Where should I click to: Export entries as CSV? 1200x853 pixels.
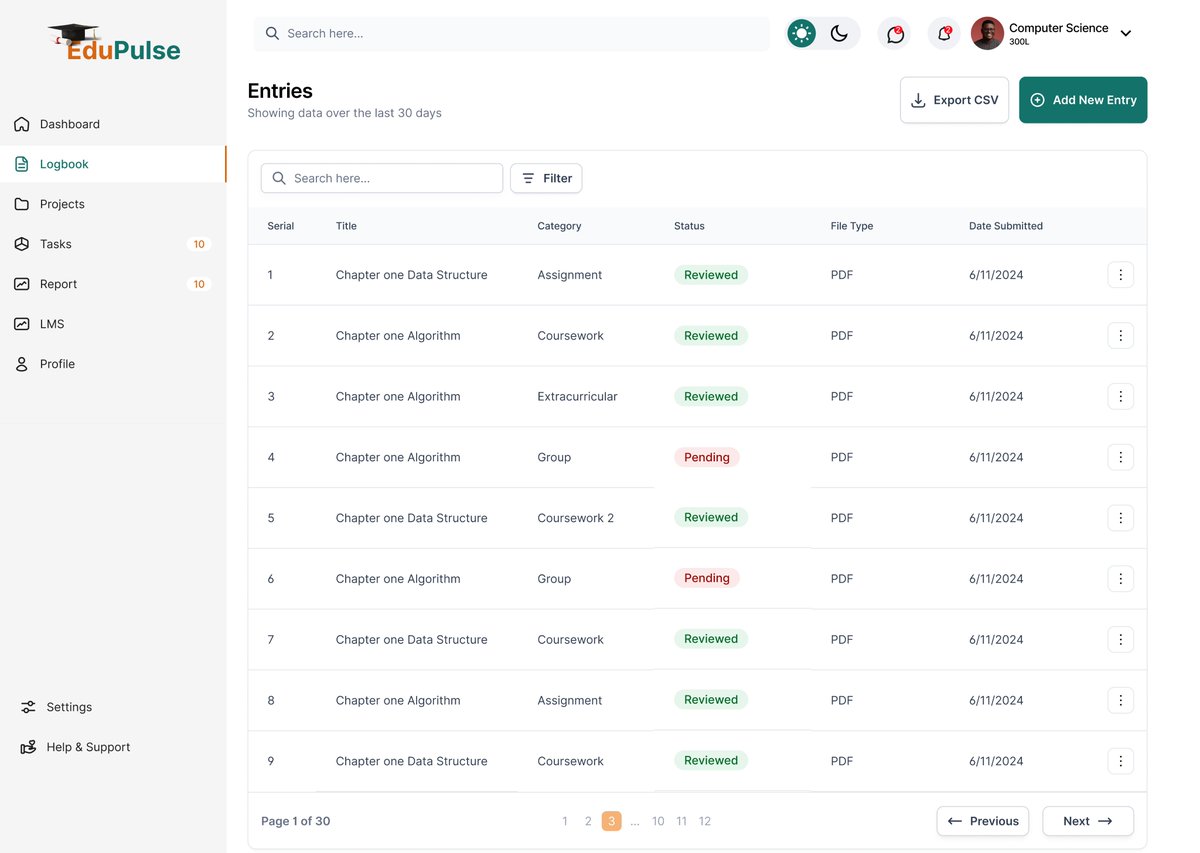point(954,100)
